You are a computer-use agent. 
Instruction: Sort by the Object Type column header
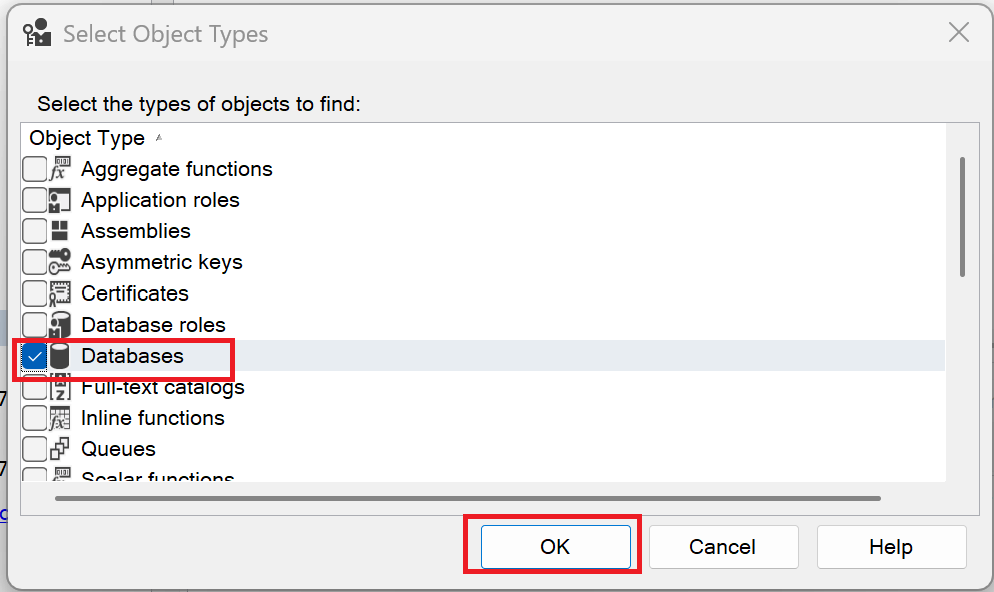[x=87, y=138]
